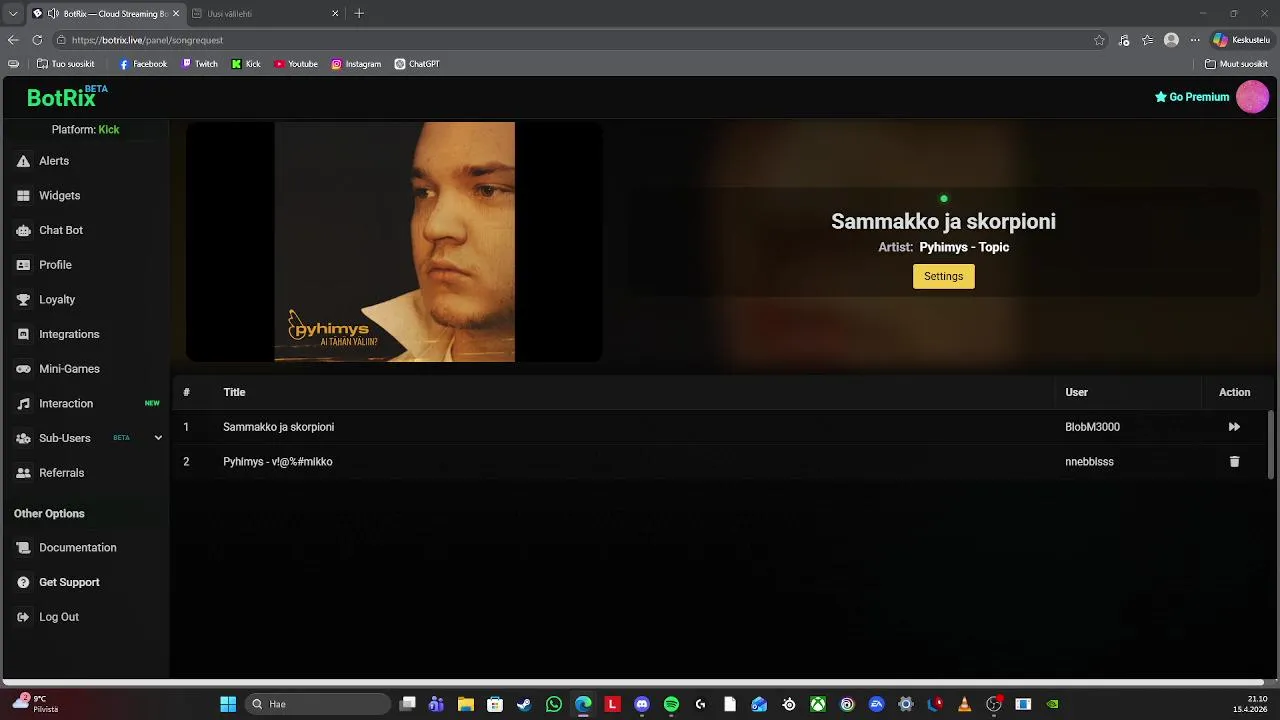Open the Kick bookmark

coord(246,64)
